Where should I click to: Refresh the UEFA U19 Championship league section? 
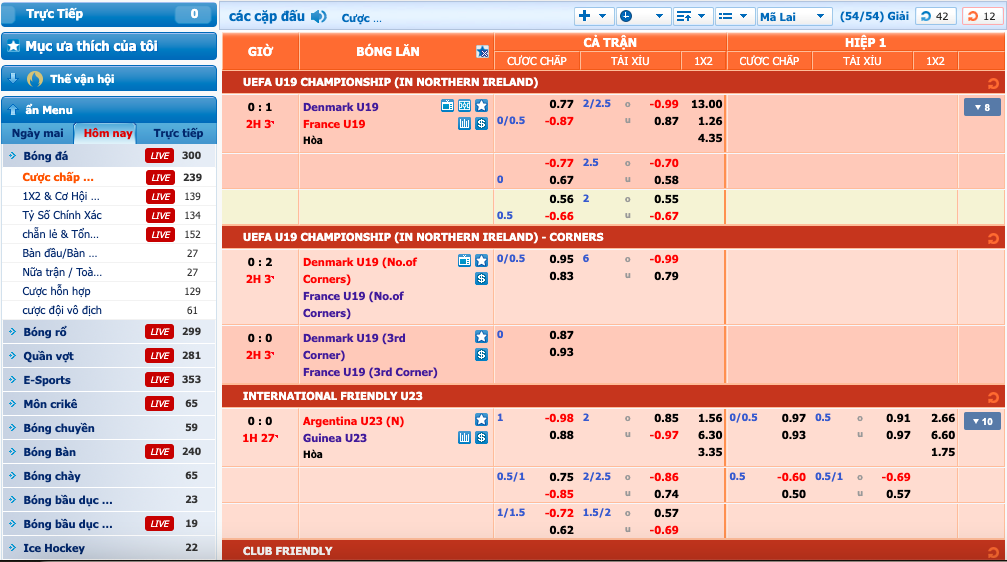coord(992,83)
